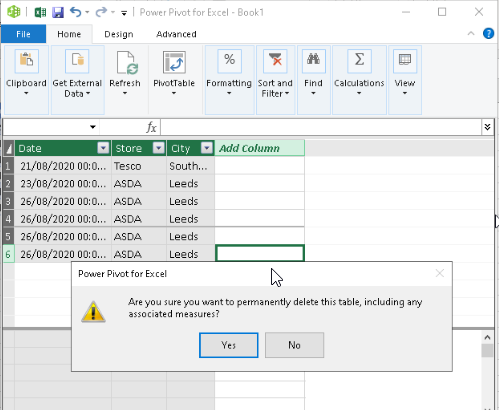This screenshot has height=410, width=499.
Task: Open the City column filter dropdown
Action: click(207, 148)
